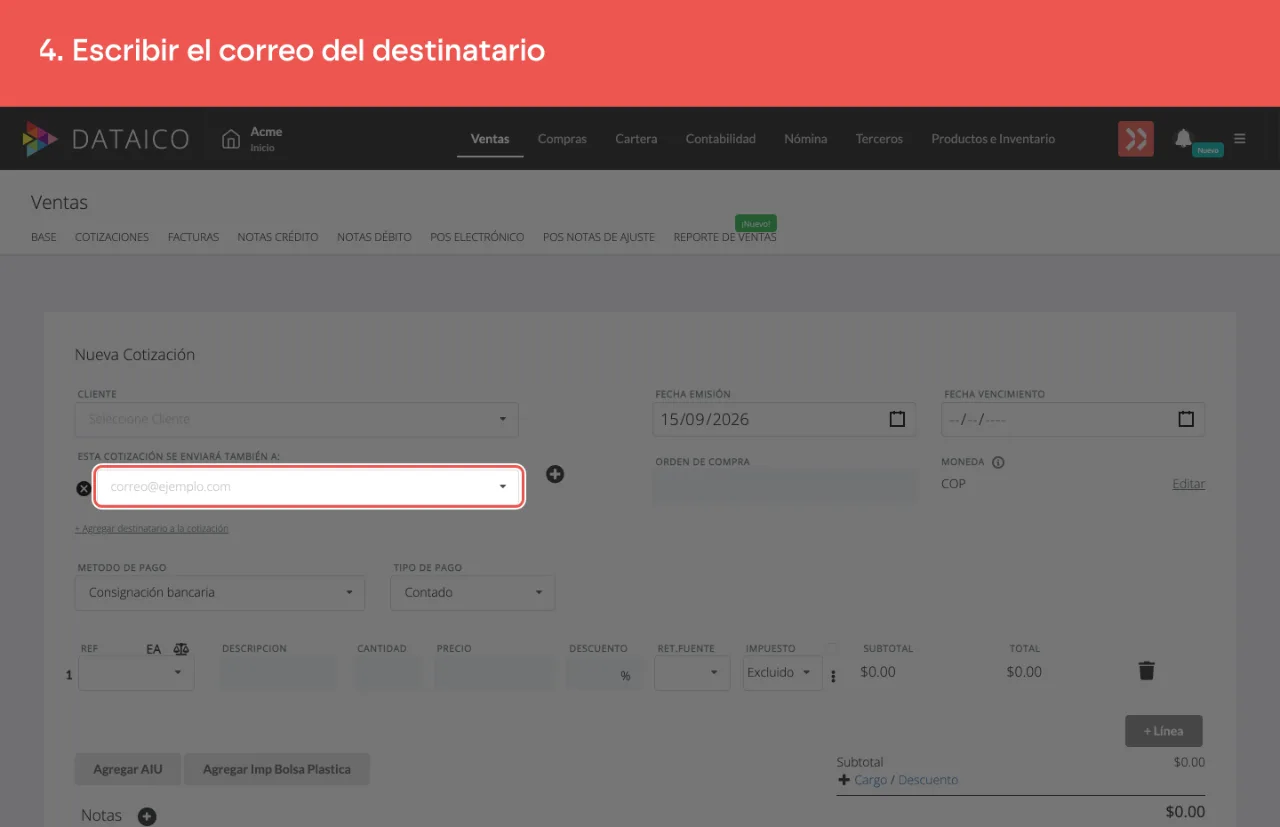The image size is (1280, 827).
Task: Open the Cliente selection dropdown
Action: [297, 419]
